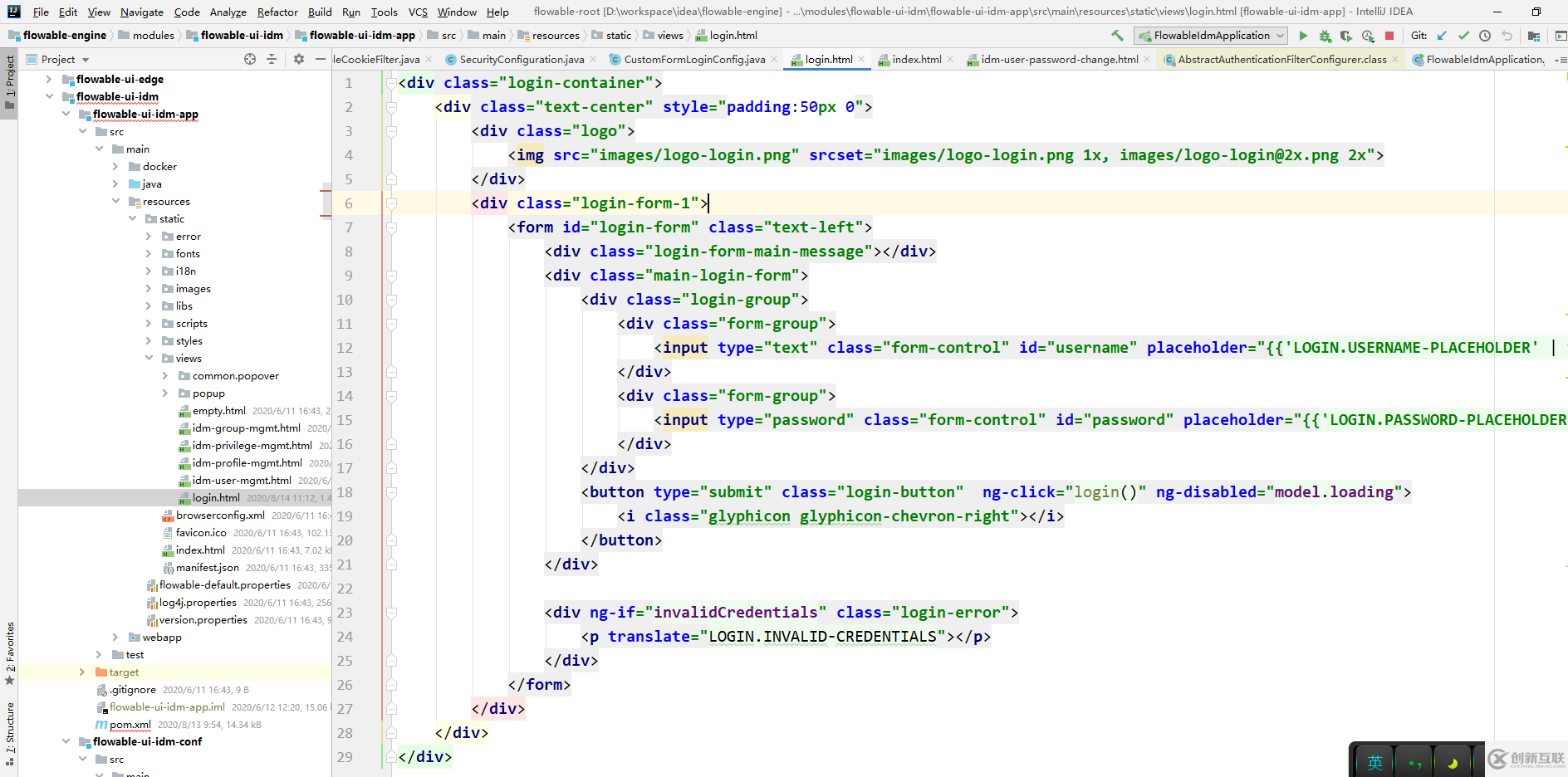This screenshot has height=777, width=1568.
Task: Open the VCS menu
Action: click(x=418, y=12)
